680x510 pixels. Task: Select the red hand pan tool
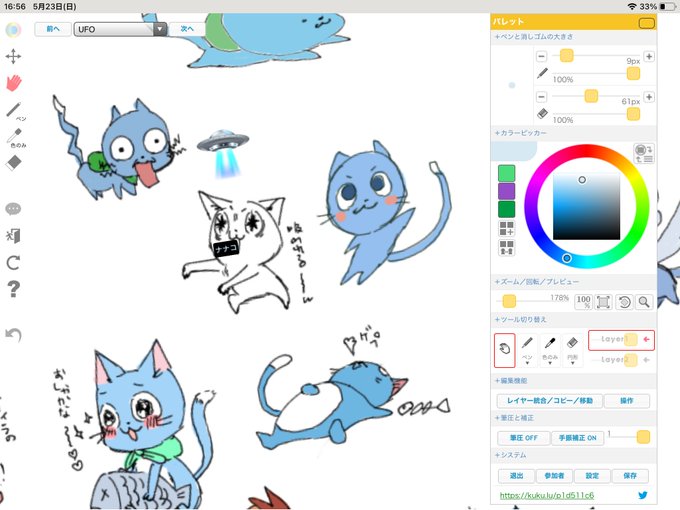[14, 83]
